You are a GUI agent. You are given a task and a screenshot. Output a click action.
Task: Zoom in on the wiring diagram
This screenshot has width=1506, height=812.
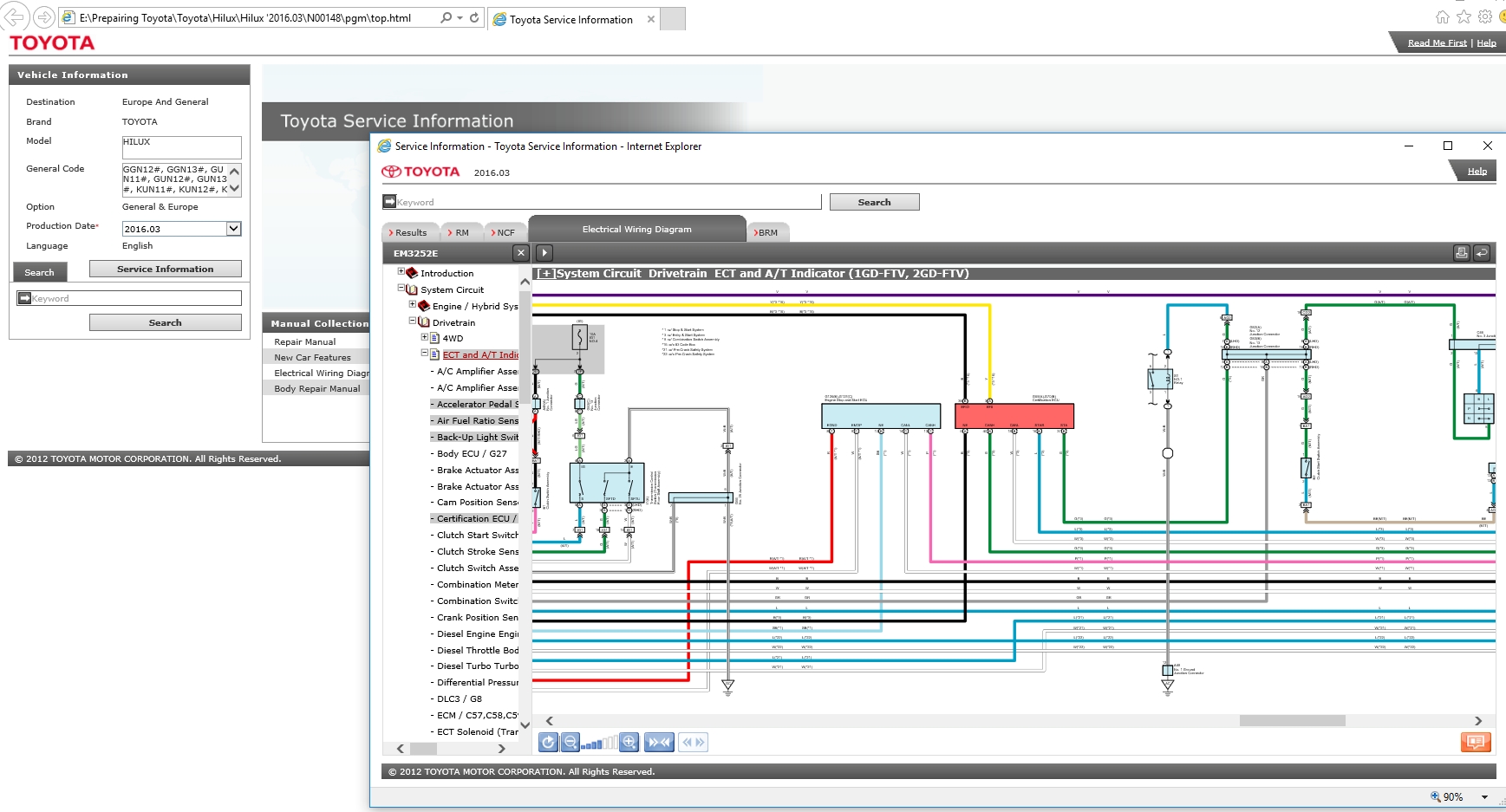(629, 743)
